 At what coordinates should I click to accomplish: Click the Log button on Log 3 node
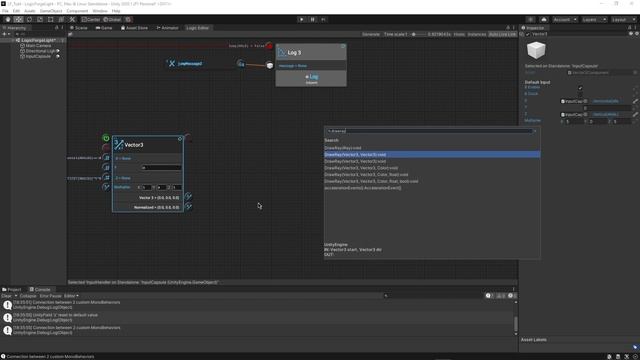(311, 77)
